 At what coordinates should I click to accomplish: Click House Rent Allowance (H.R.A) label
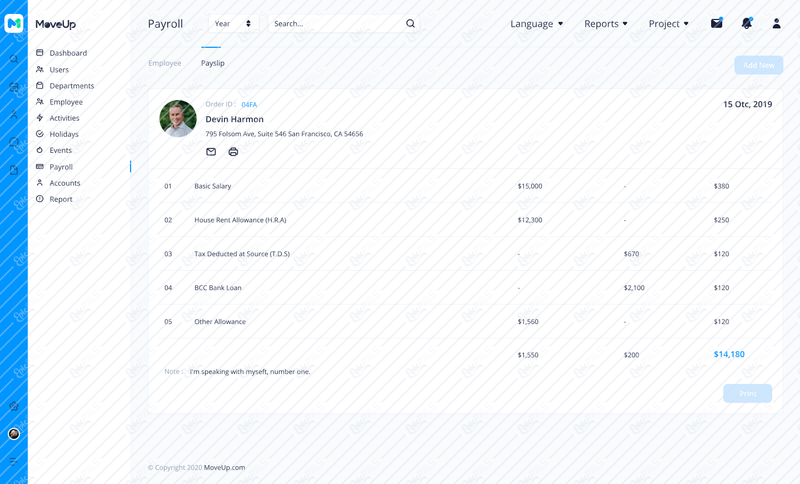coord(240,220)
